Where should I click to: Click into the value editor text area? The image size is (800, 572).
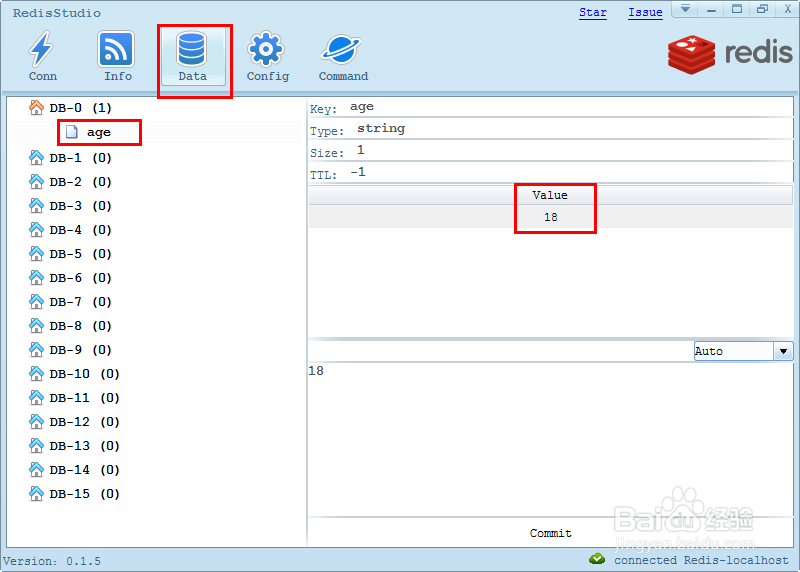click(550, 439)
